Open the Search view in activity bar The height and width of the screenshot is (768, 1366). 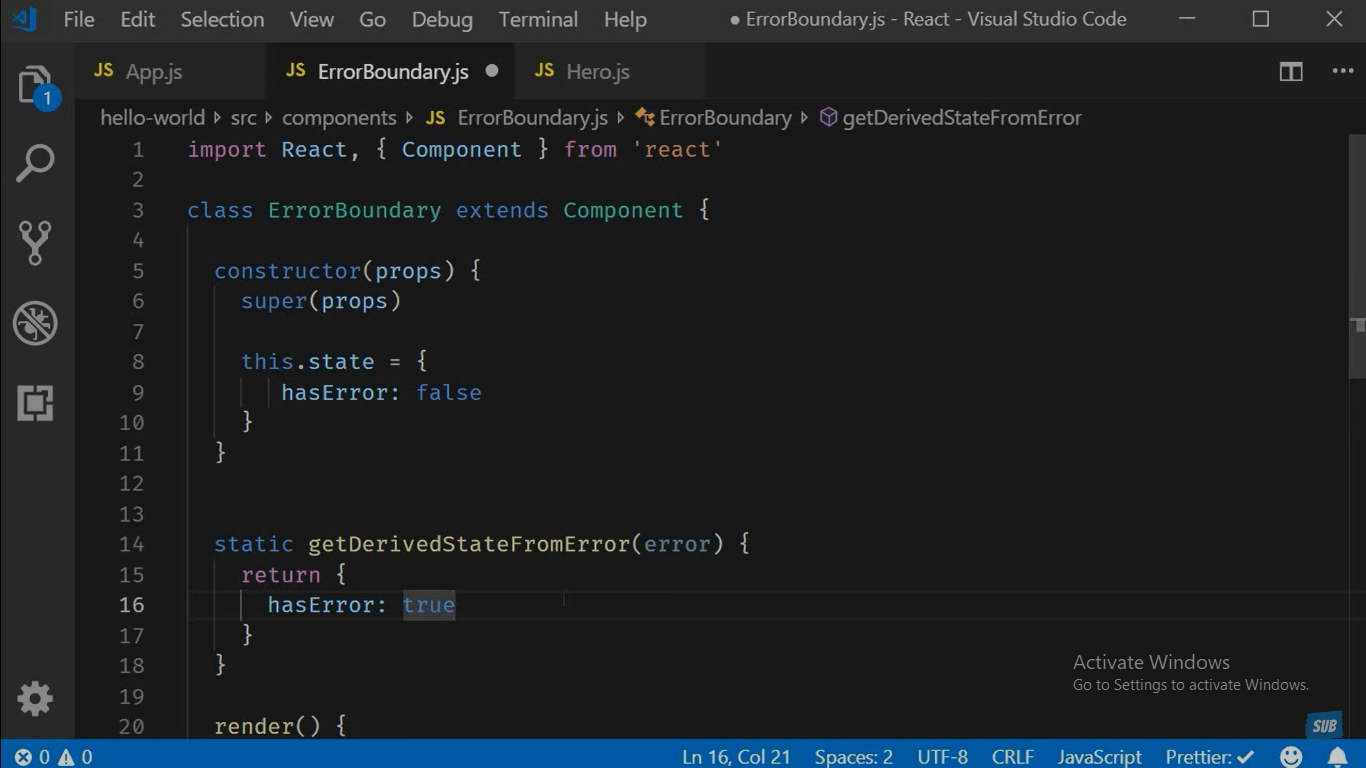(35, 163)
